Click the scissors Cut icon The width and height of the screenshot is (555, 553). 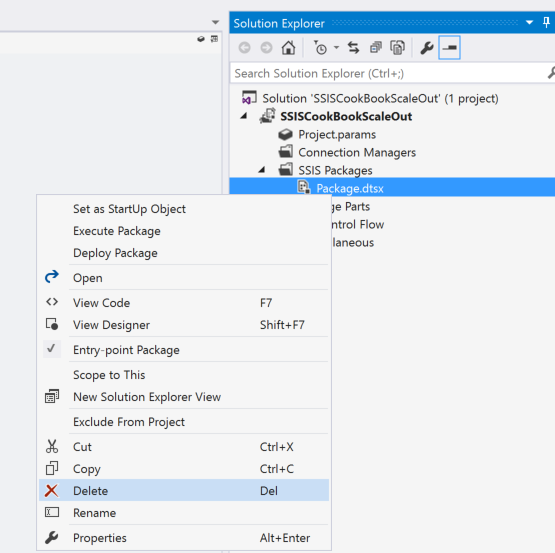click(52, 446)
